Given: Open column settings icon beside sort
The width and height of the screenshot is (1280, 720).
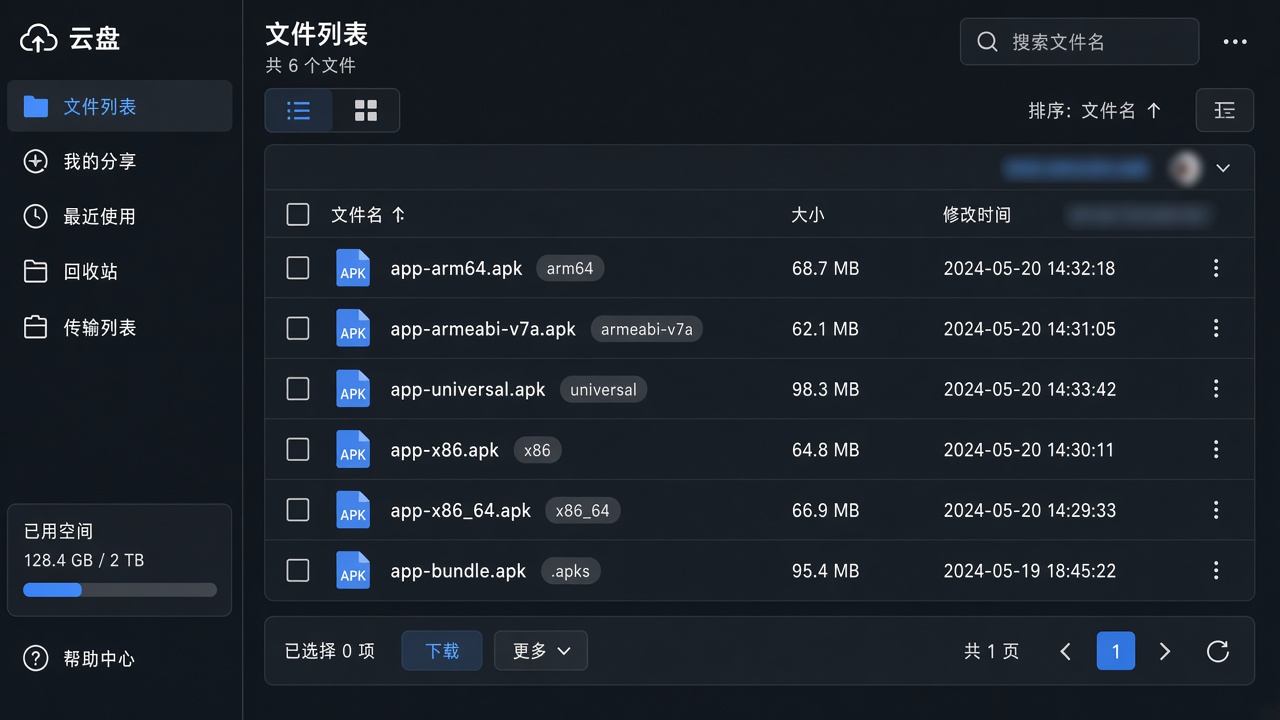Looking at the screenshot, I should pyautogui.click(x=1225, y=110).
